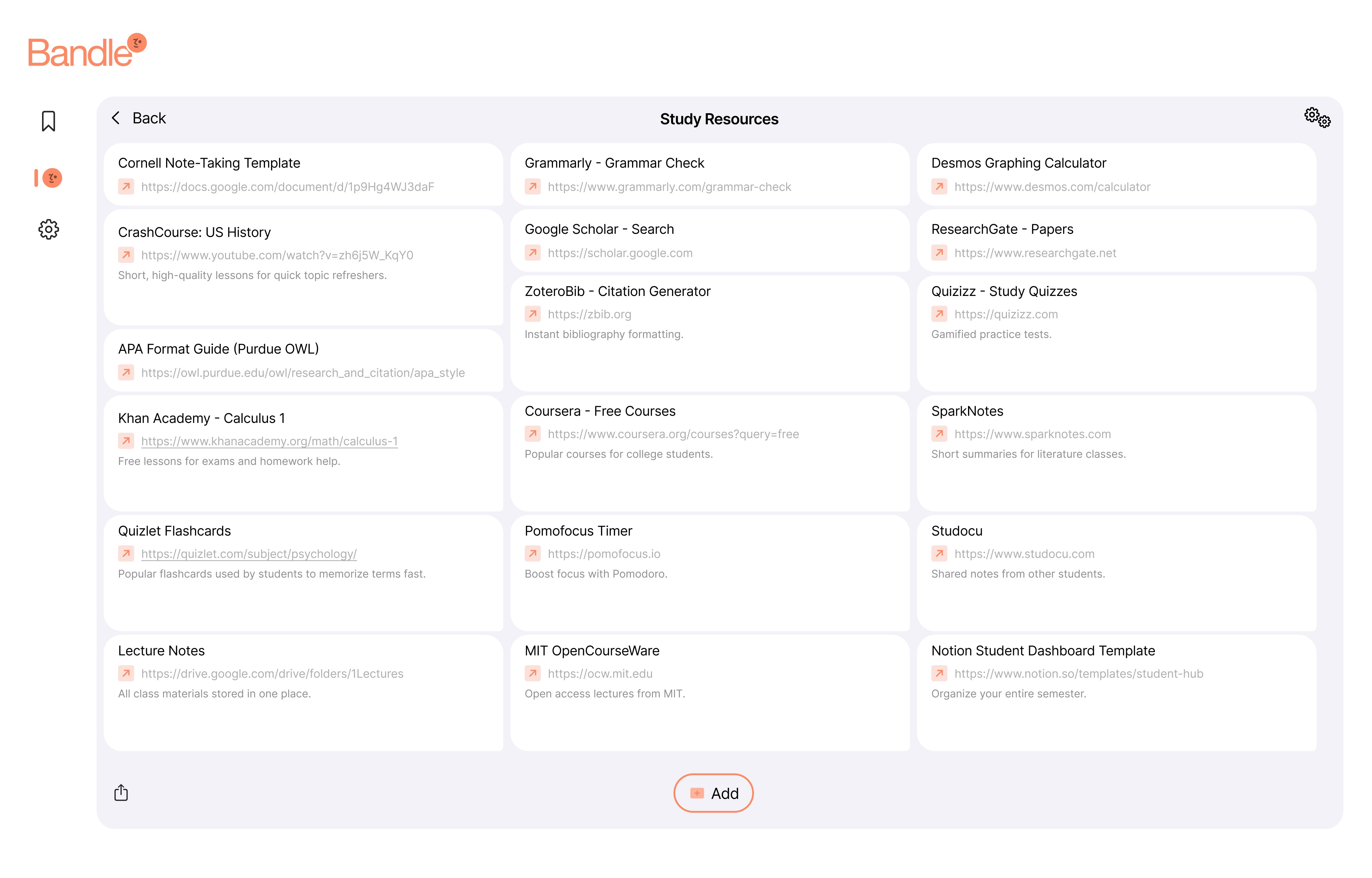Click the Study Resources heading
1372x878 pixels.
tap(719, 119)
